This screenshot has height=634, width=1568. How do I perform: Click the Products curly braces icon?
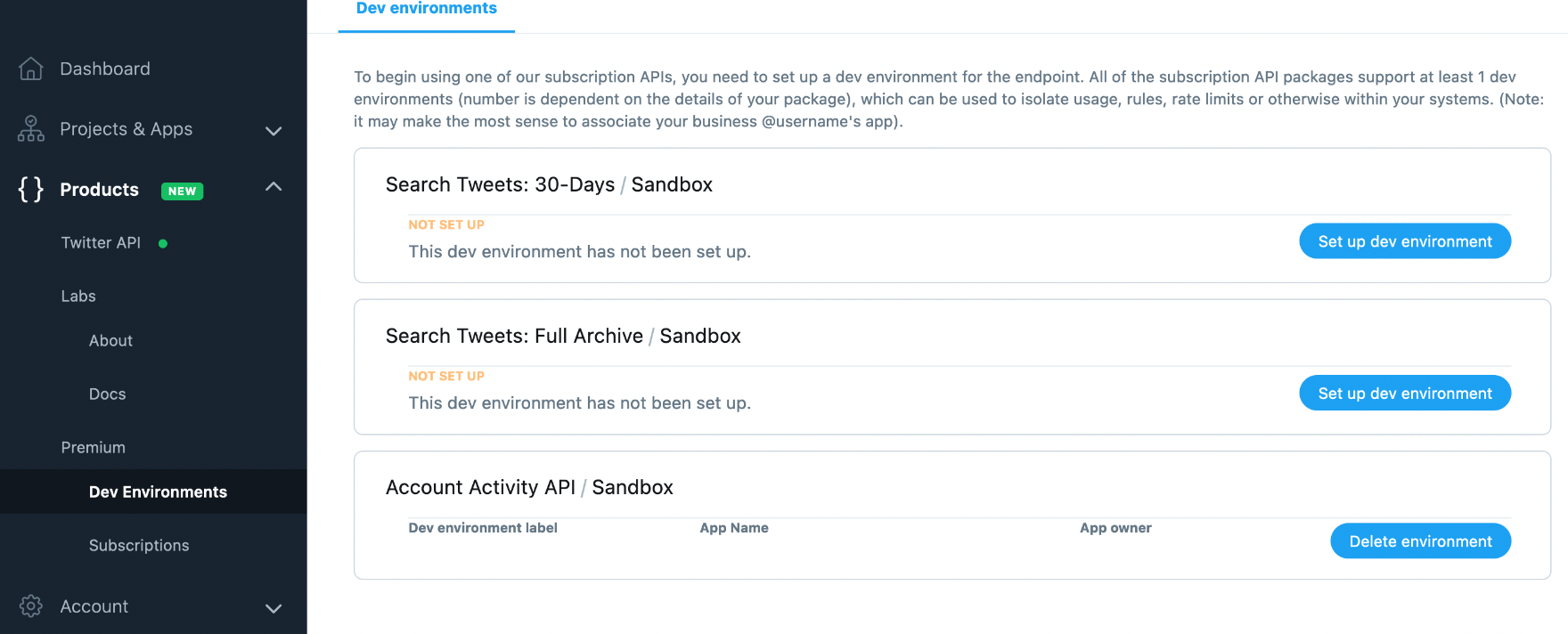(31, 189)
